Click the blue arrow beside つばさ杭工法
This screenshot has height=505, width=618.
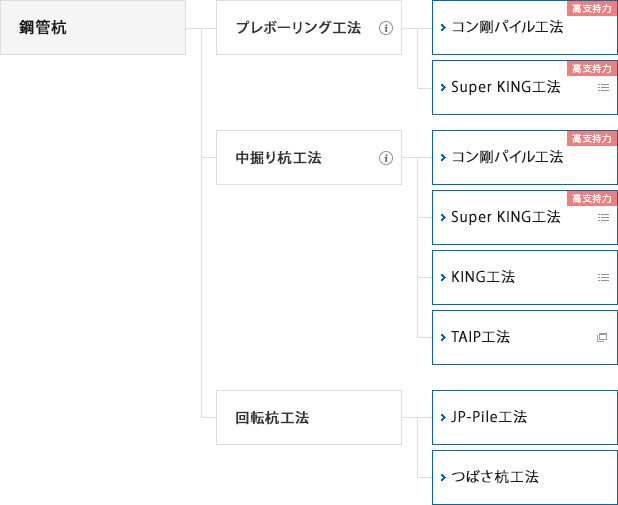point(442,477)
